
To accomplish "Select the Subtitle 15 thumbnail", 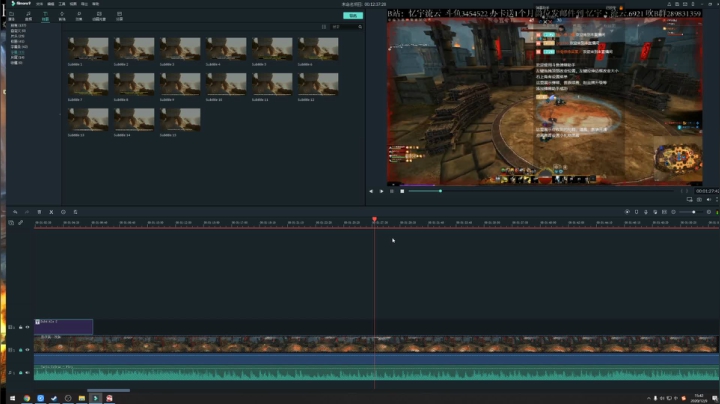I will point(180,119).
